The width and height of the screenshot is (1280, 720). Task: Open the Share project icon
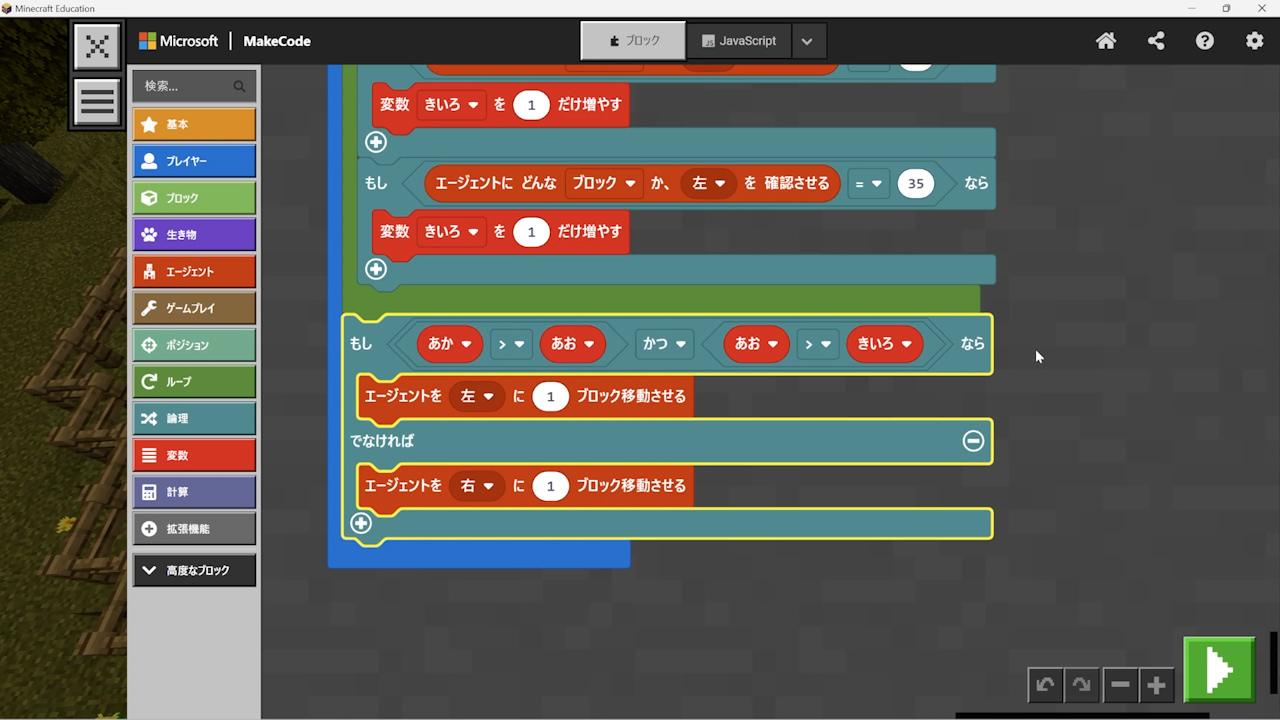[x=1156, y=41]
